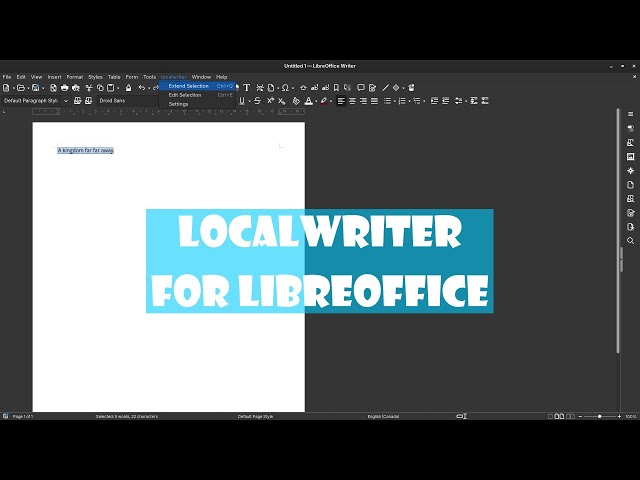
Task: Apply the font color A swatch
Action: (309, 101)
